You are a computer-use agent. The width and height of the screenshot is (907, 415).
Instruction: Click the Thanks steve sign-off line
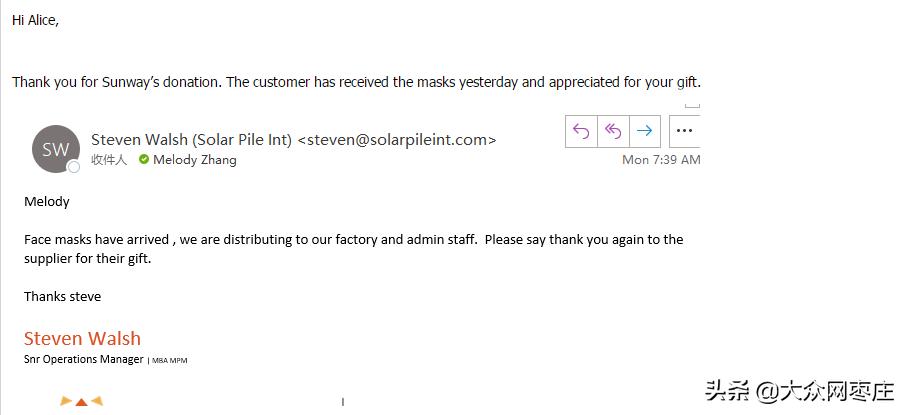click(x=62, y=296)
